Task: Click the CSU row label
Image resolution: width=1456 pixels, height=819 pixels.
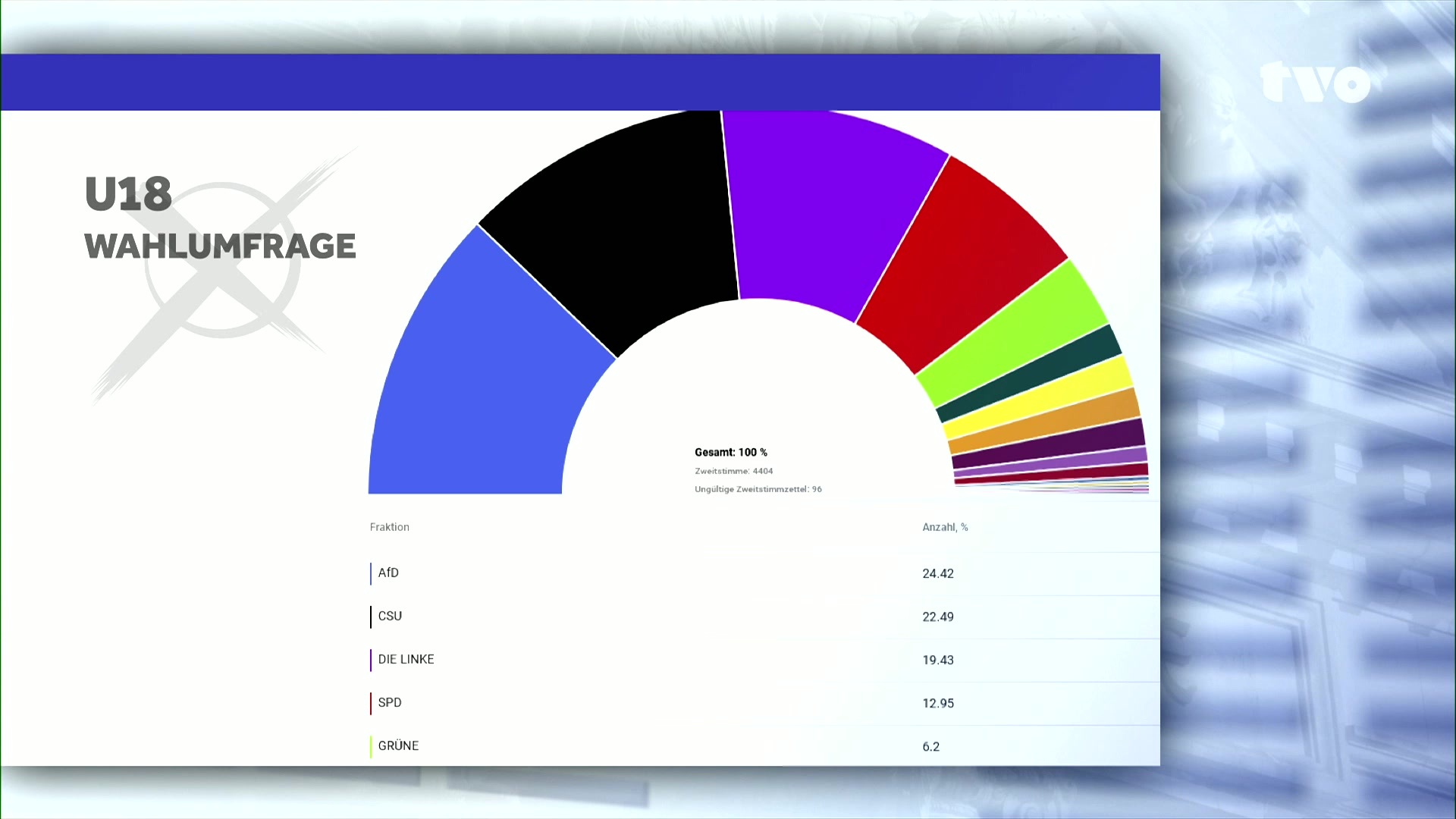Action: point(390,616)
